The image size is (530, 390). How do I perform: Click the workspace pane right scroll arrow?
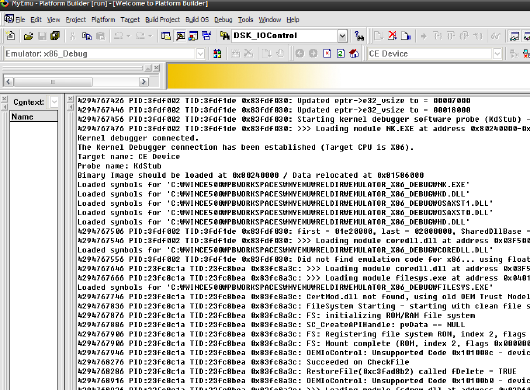[144, 81]
